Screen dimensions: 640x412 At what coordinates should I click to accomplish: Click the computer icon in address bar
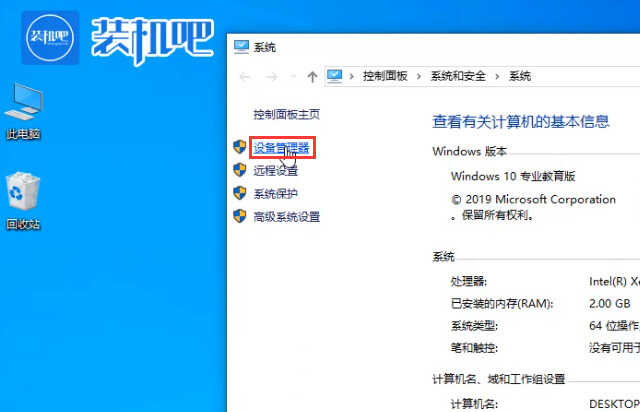click(336, 76)
